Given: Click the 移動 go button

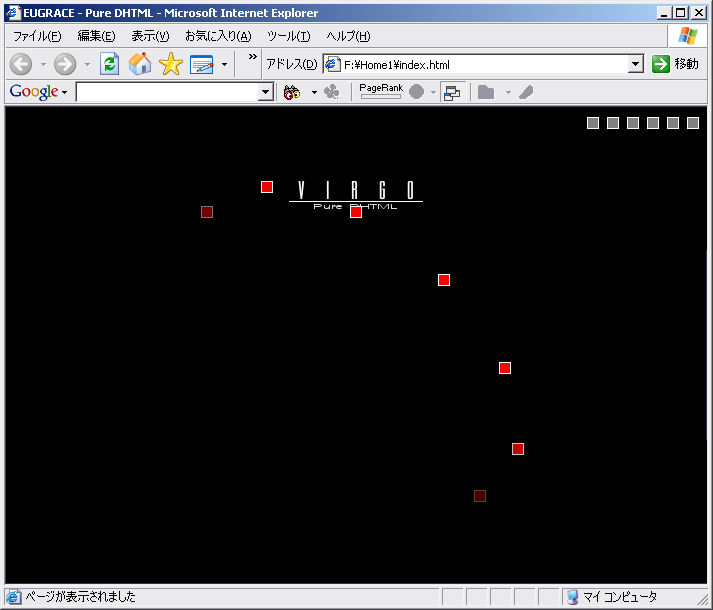Looking at the screenshot, I should (x=675, y=64).
